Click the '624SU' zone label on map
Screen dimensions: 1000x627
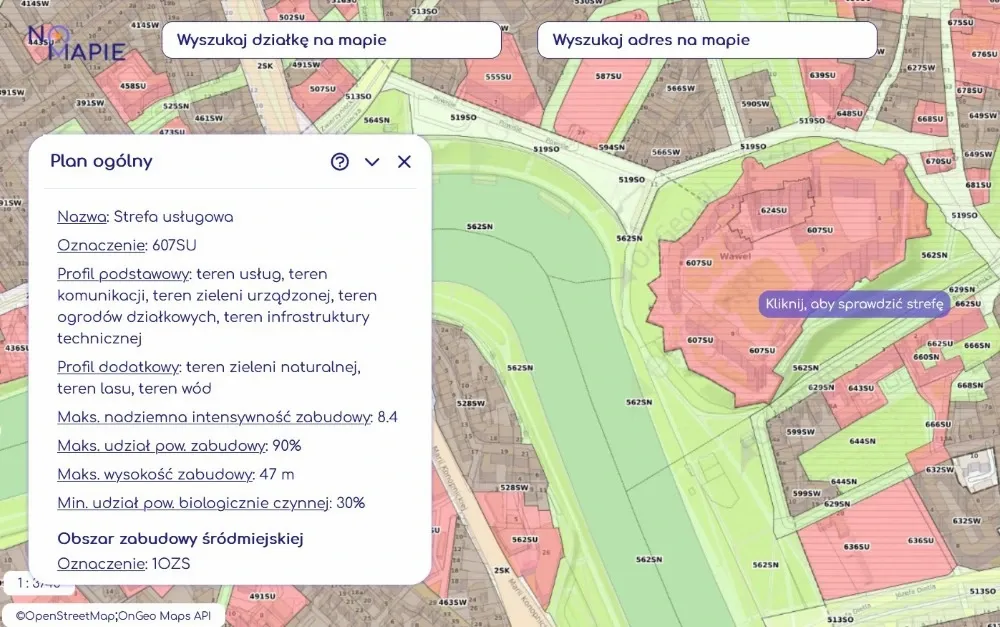[774, 210]
